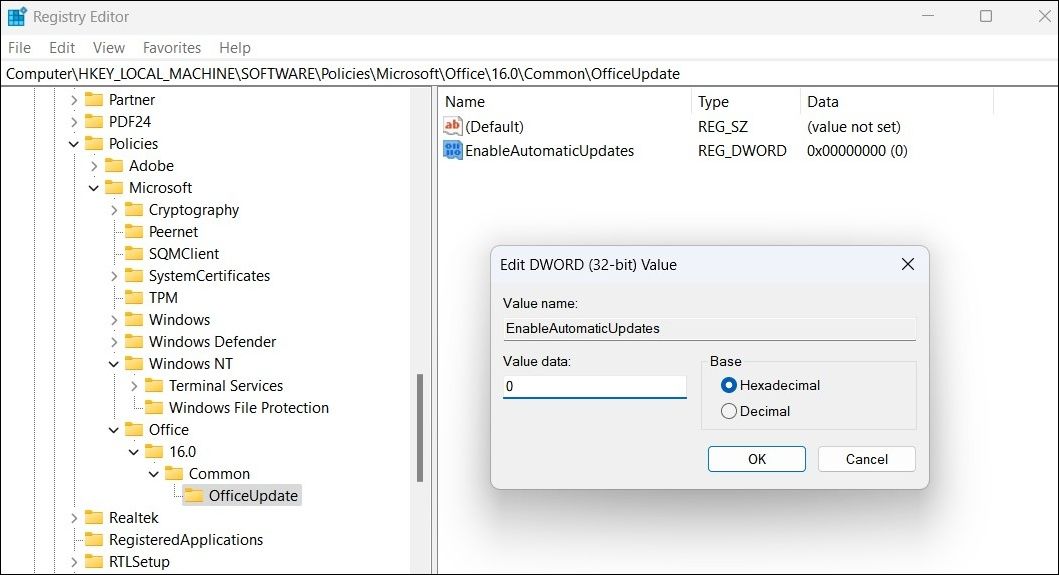Click the Peernet folder icon
The height and width of the screenshot is (575, 1059).
pyautogui.click(x=134, y=232)
